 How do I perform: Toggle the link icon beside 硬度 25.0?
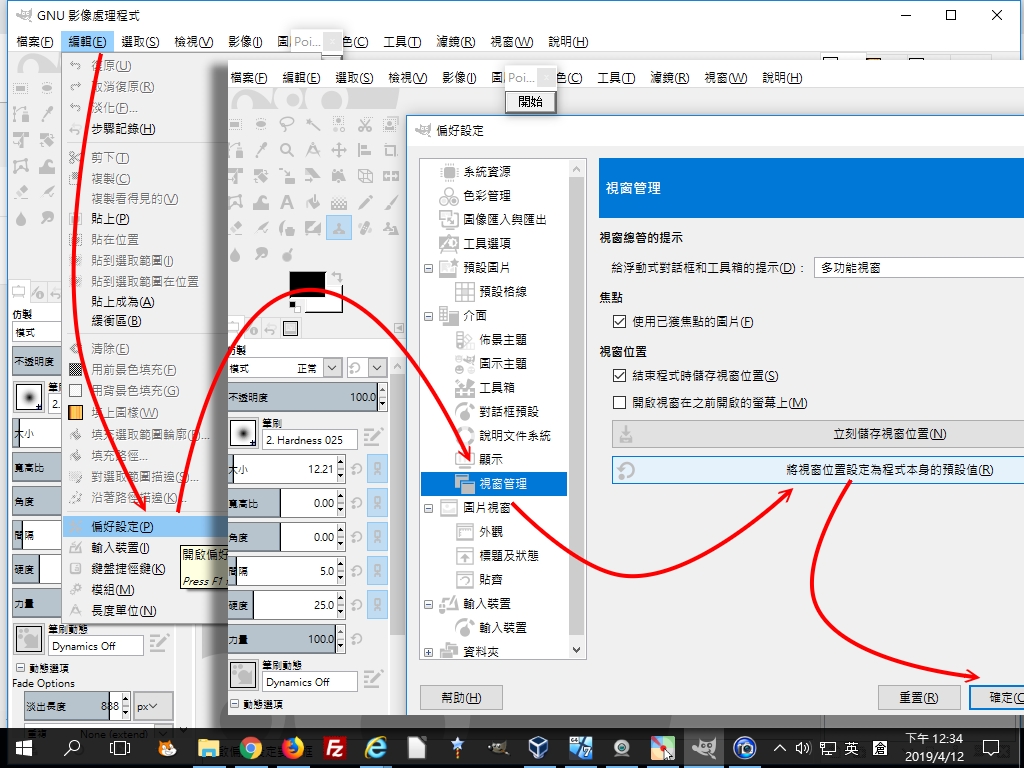coord(377,605)
